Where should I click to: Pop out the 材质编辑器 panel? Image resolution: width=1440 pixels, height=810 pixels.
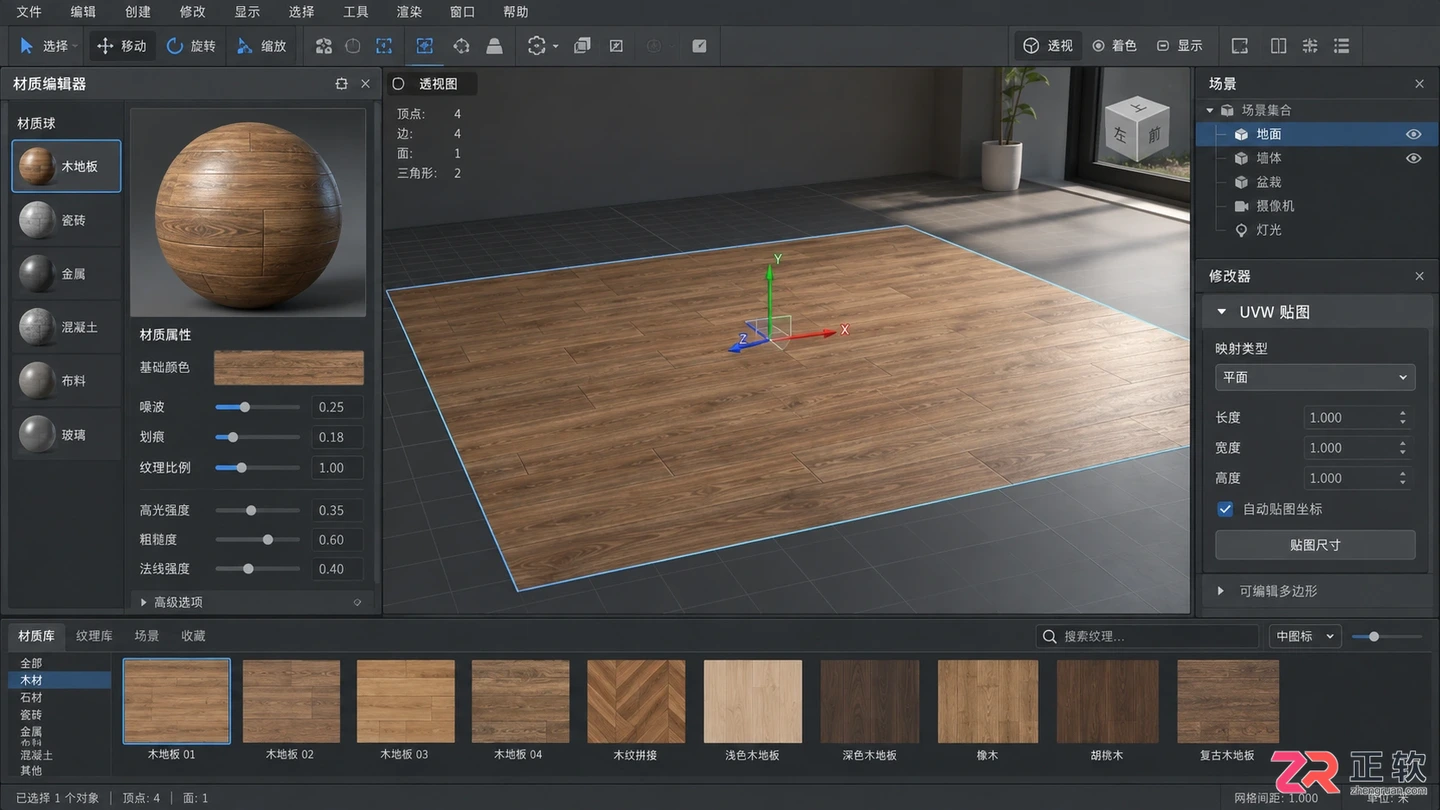[342, 84]
